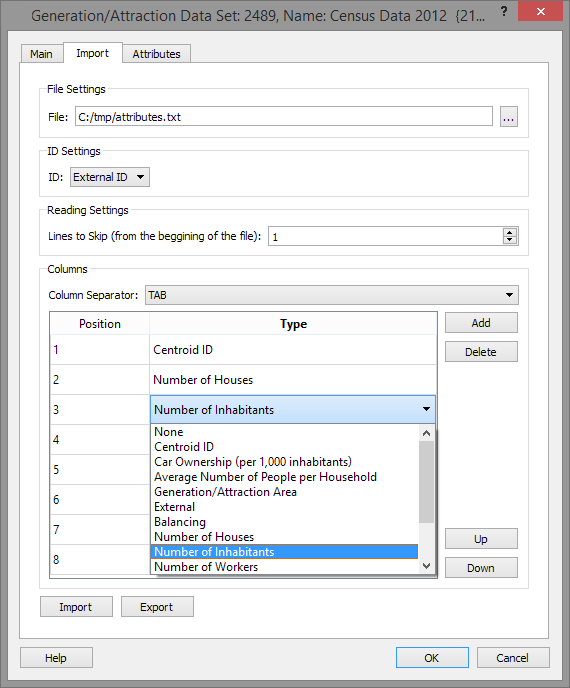Image resolution: width=570 pixels, height=688 pixels.
Task: Select position cell 4
Action: tap(100, 439)
